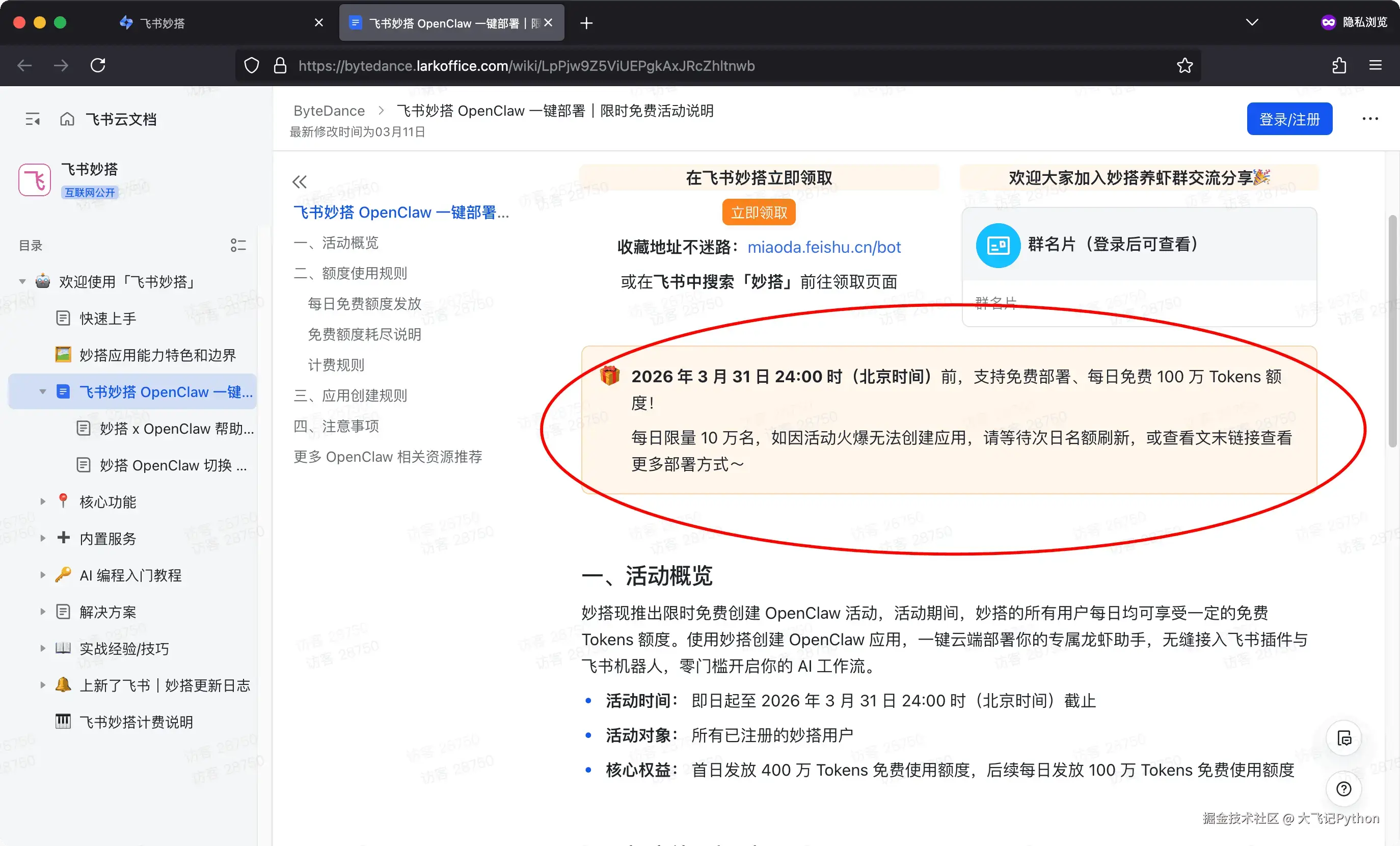Click the help question-mark floating button

(x=1344, y=788)
